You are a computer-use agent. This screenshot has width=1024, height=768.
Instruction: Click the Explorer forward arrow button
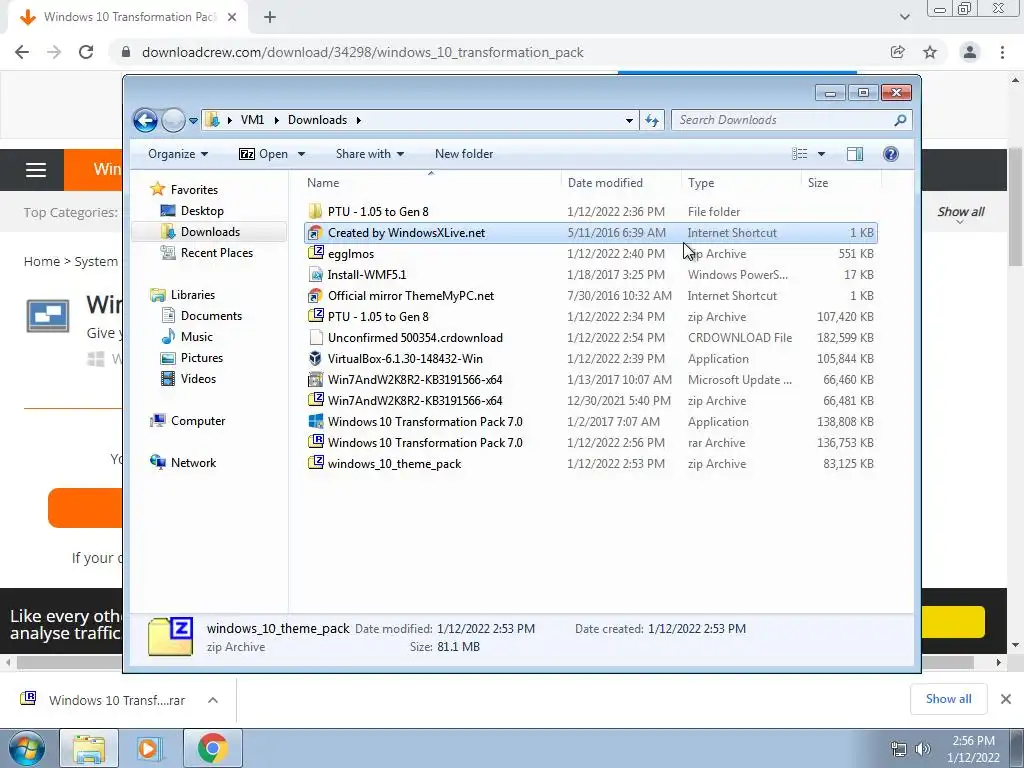173,120
